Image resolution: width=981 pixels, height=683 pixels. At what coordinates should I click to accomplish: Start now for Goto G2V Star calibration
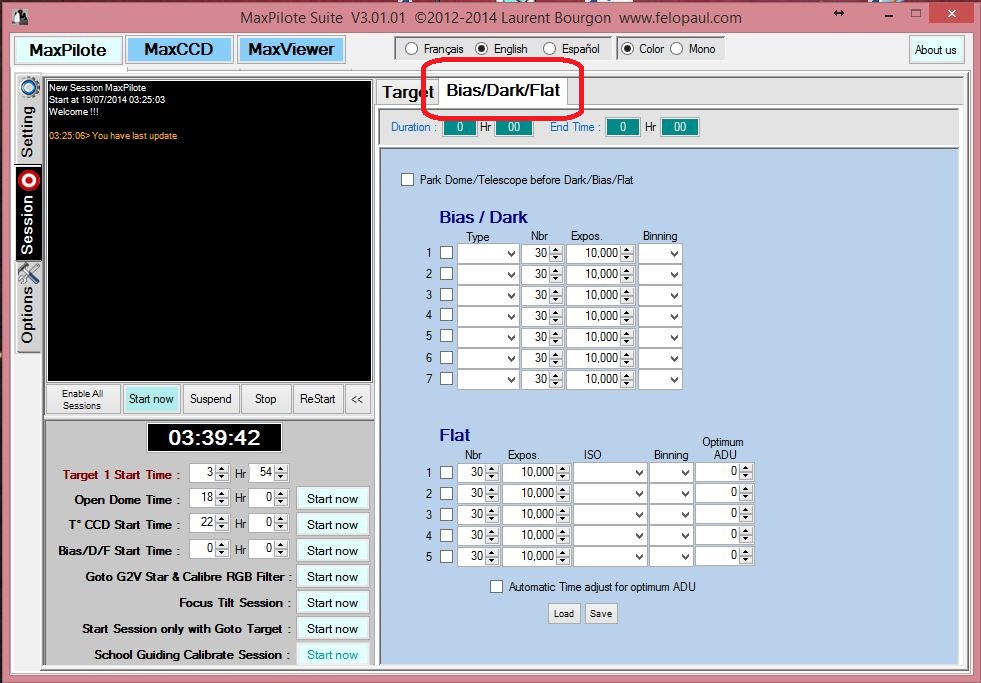point(332,577)
